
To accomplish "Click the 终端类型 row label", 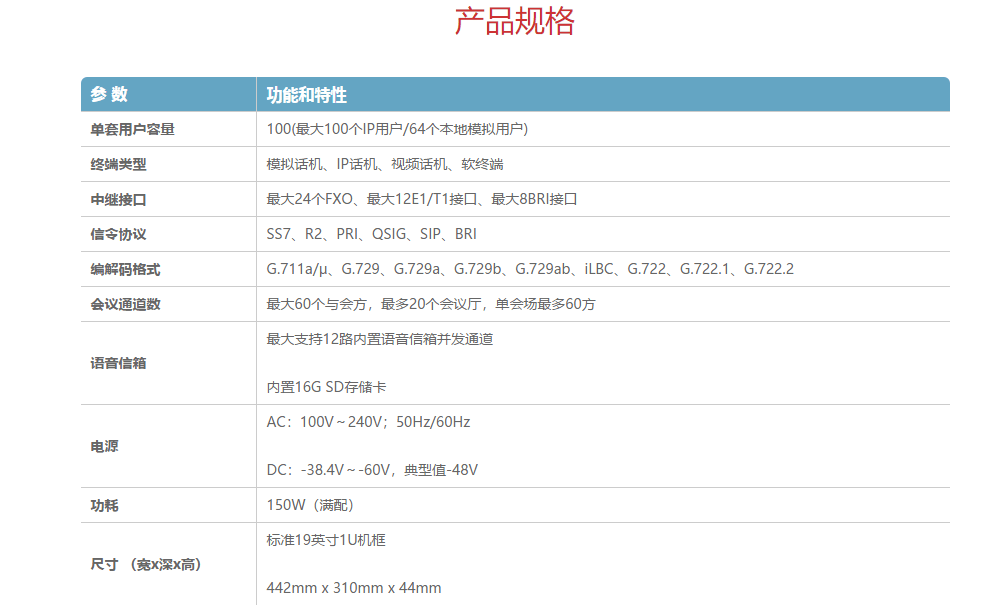I will click(118, 164).
